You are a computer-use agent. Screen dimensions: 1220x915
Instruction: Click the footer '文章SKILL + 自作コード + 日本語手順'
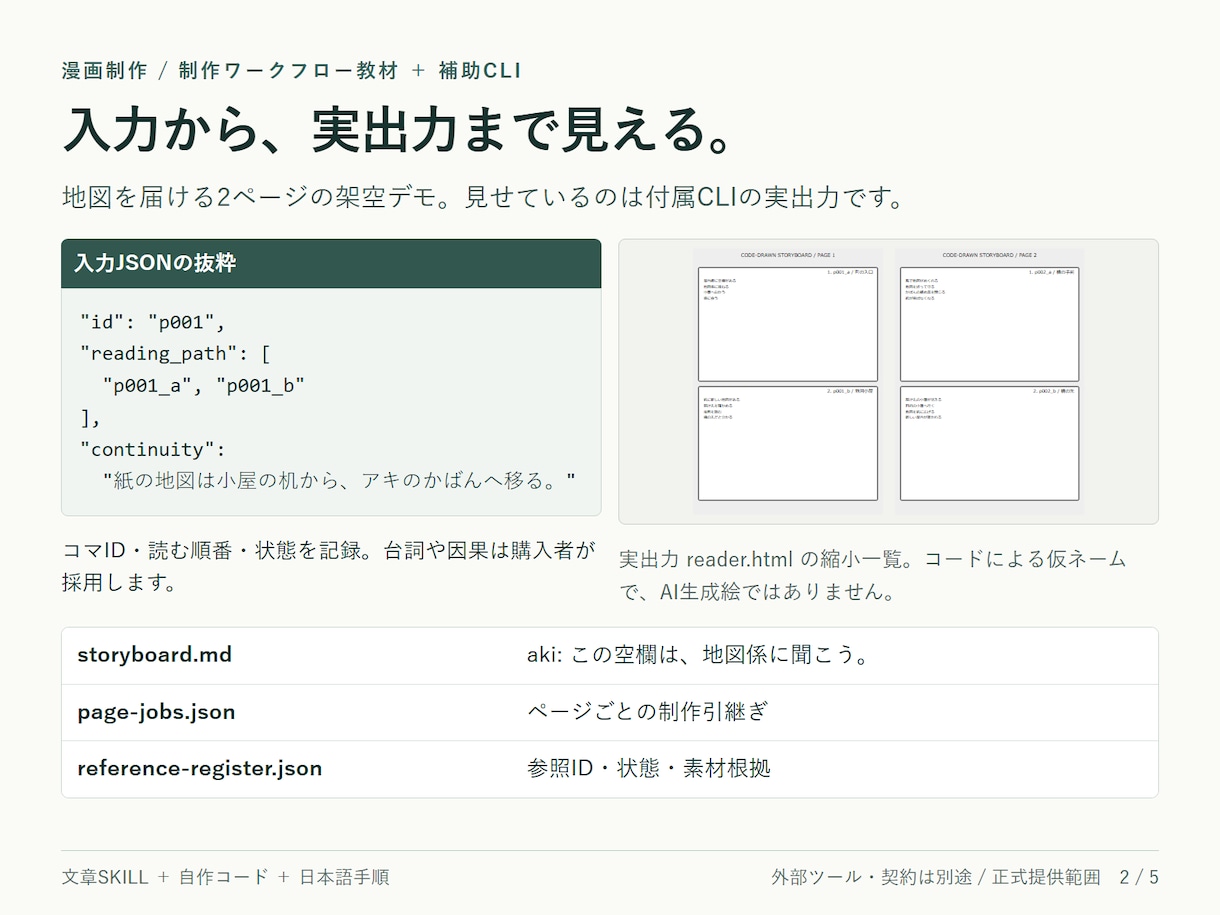tap(225, 877)
